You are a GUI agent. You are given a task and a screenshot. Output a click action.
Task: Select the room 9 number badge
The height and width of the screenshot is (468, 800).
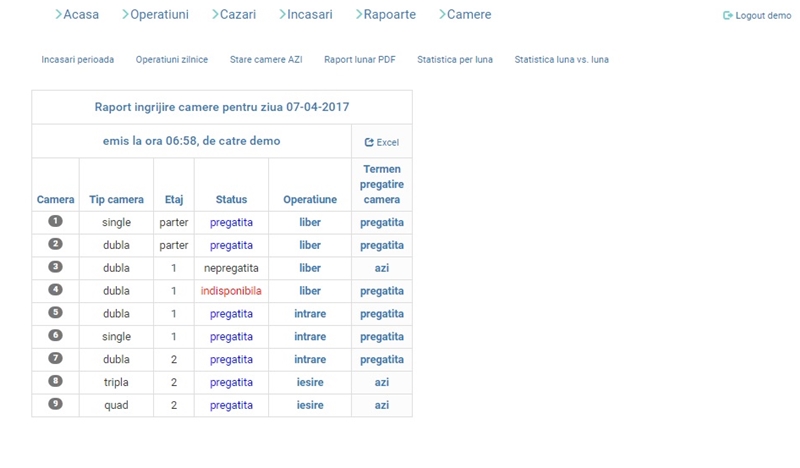click(55, 404)
